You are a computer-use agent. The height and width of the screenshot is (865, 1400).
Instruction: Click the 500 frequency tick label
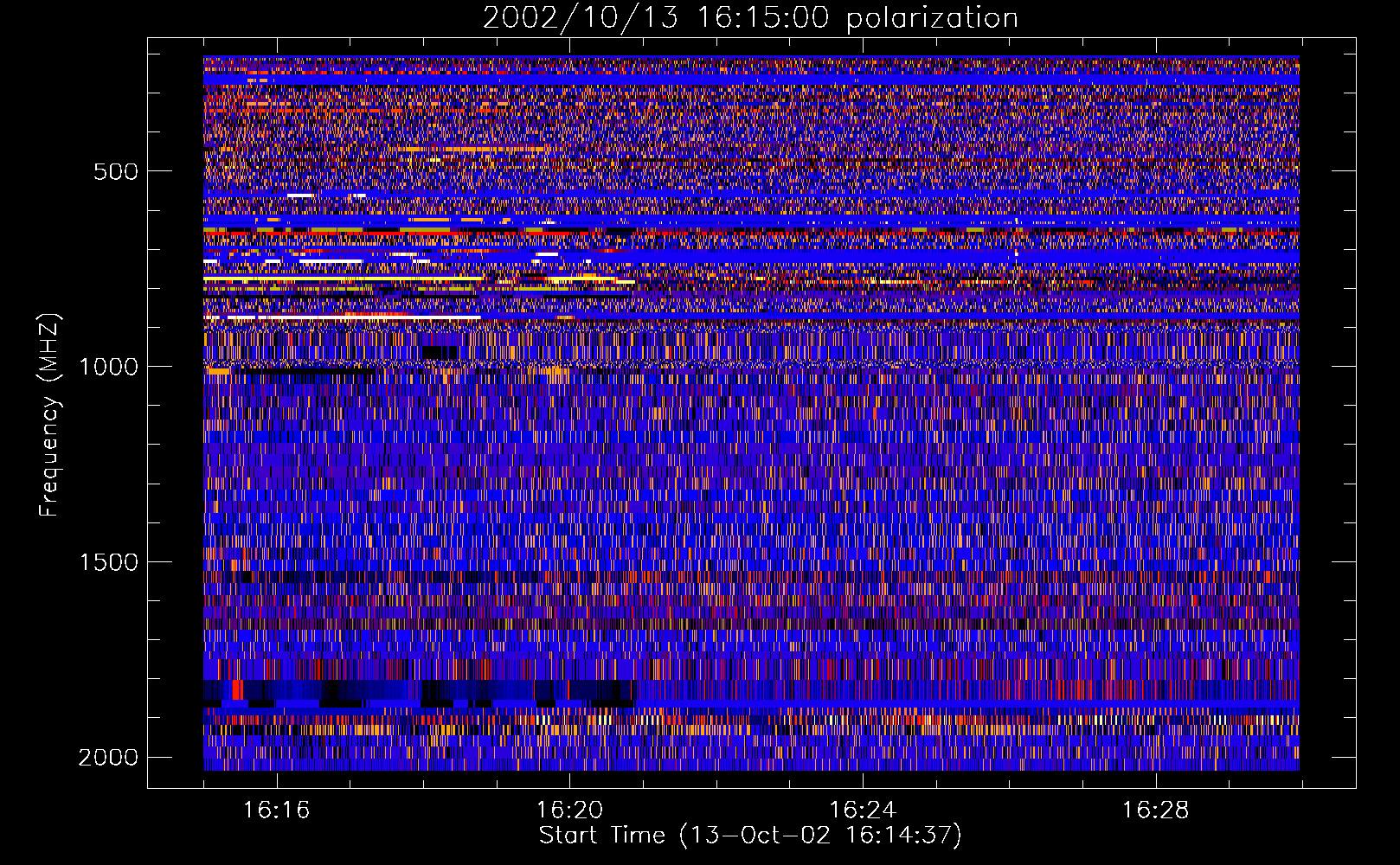115,171
